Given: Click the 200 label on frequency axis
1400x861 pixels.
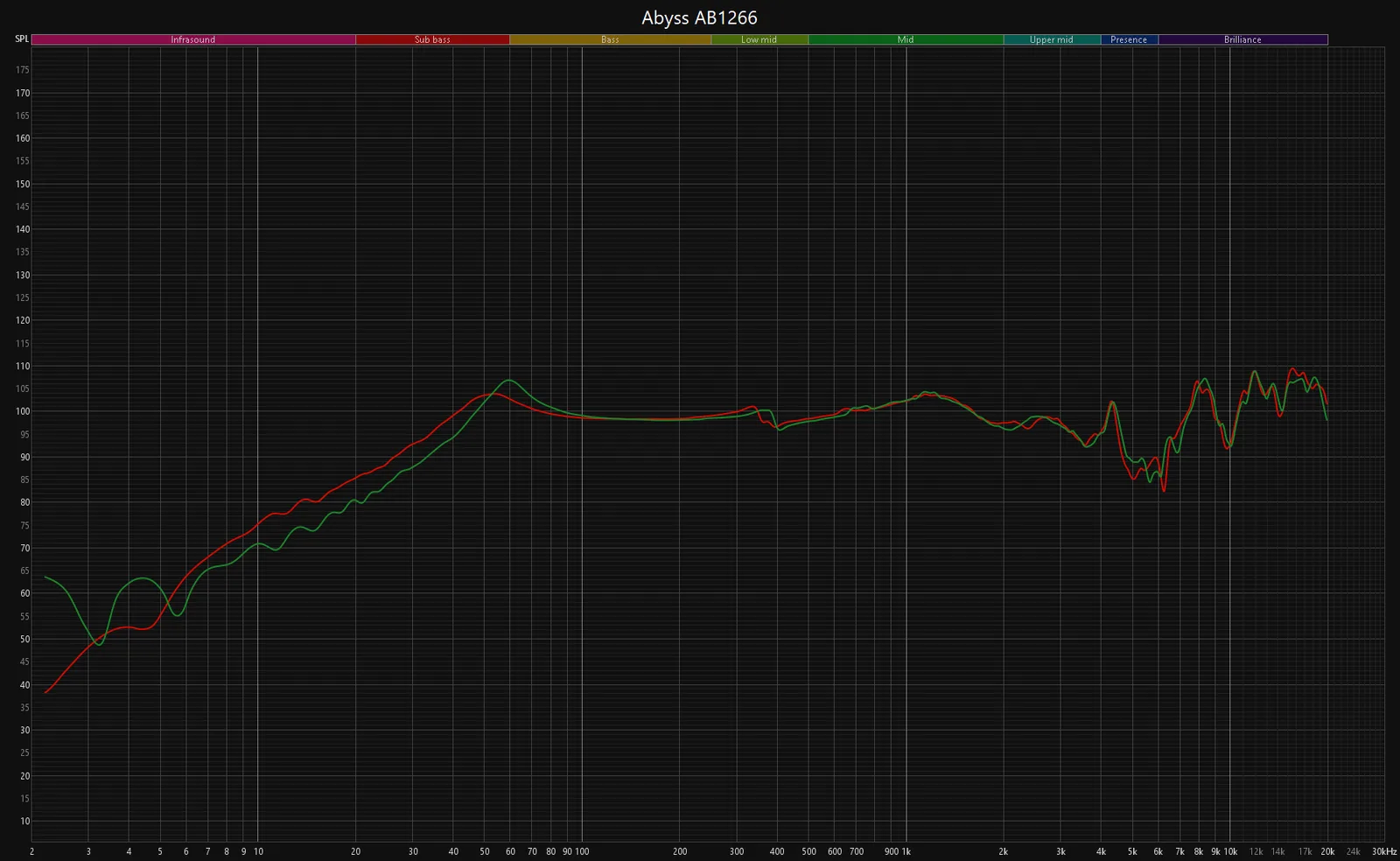Looking at the screenshot, I should tap(680, 851).
